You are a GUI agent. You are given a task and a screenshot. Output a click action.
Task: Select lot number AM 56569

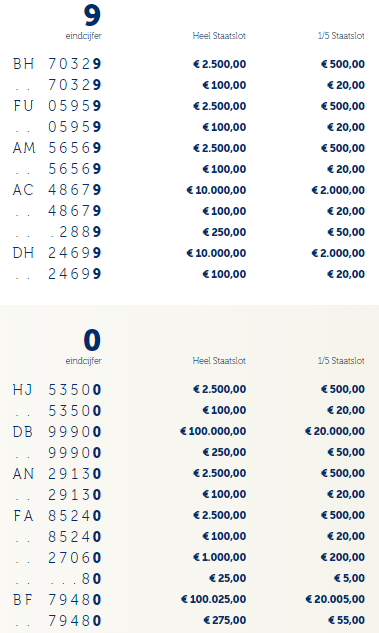pyautogui.click(x=57, y=148)
